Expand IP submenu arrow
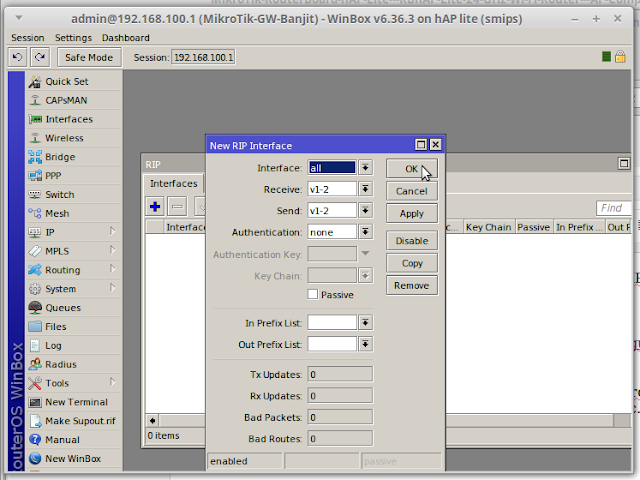Image resolution: width=640 pixels, height=480 pixels. tap(113, 231)
